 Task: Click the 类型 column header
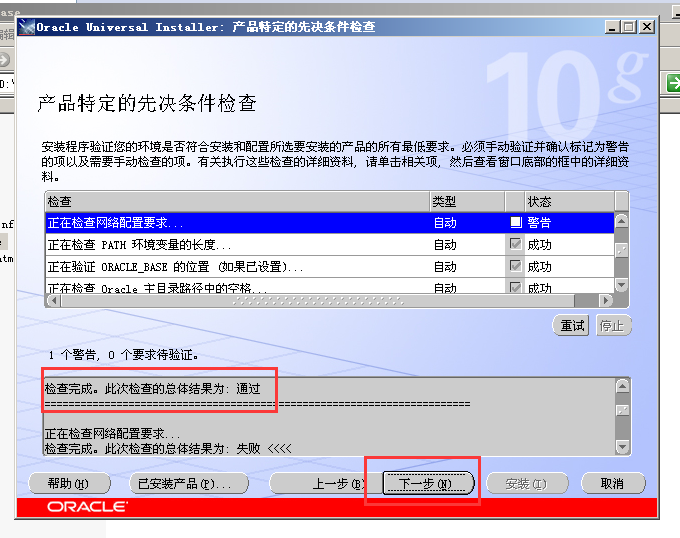467,202
